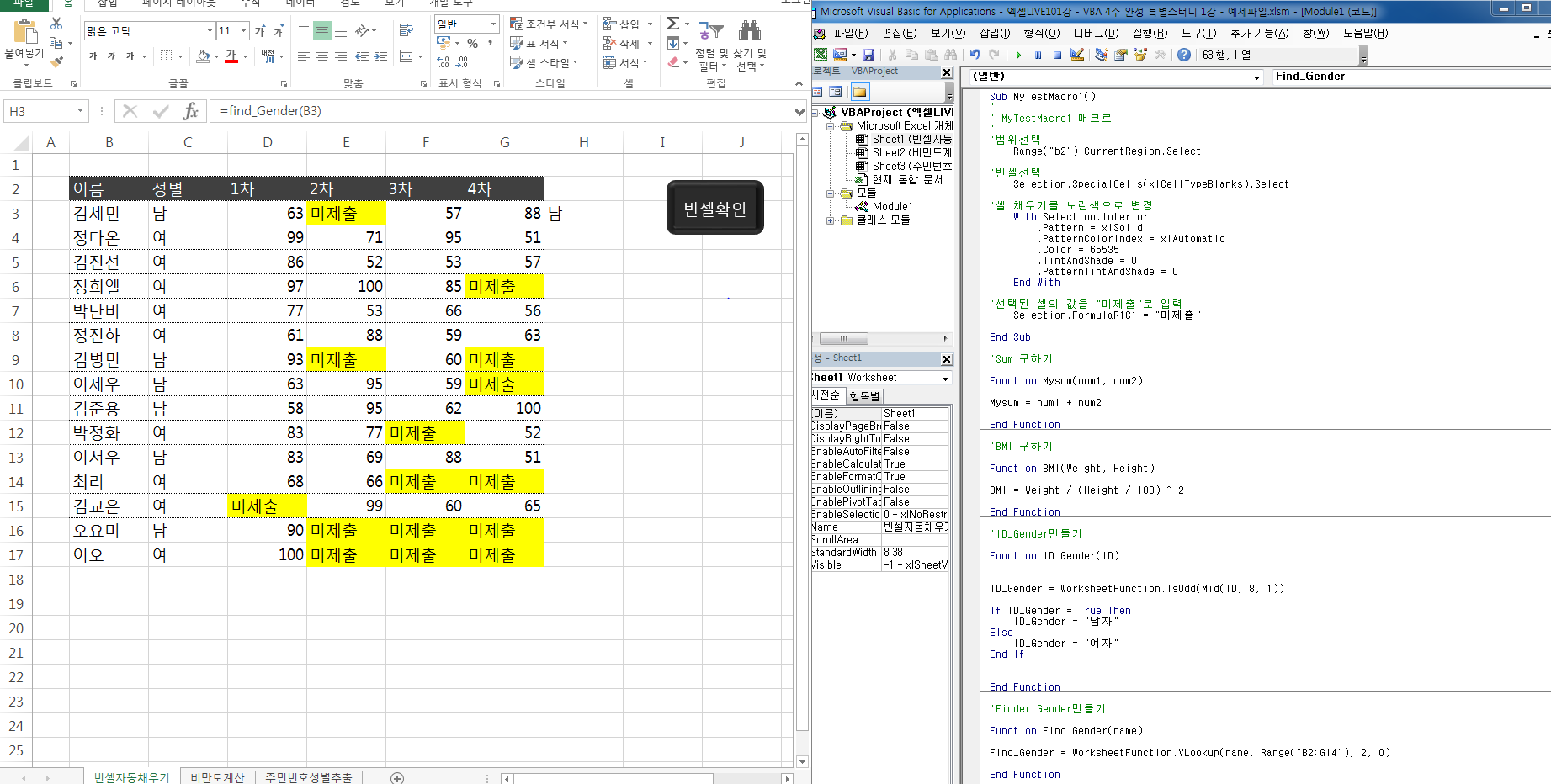Select the 항목별 tab in Properties panel

pyautogui.click(x=864, y=396)
